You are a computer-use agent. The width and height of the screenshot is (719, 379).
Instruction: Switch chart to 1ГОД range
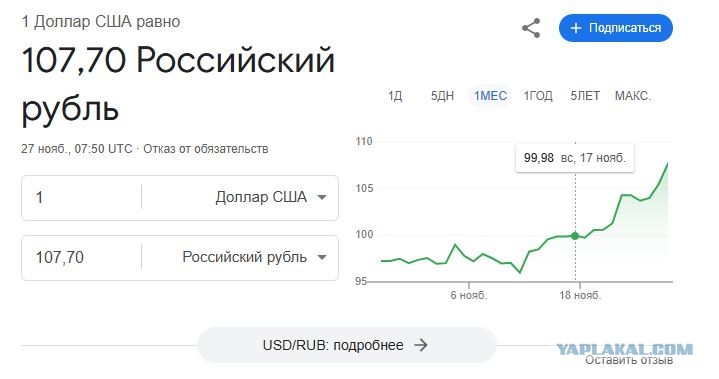(x=538, y=96)
